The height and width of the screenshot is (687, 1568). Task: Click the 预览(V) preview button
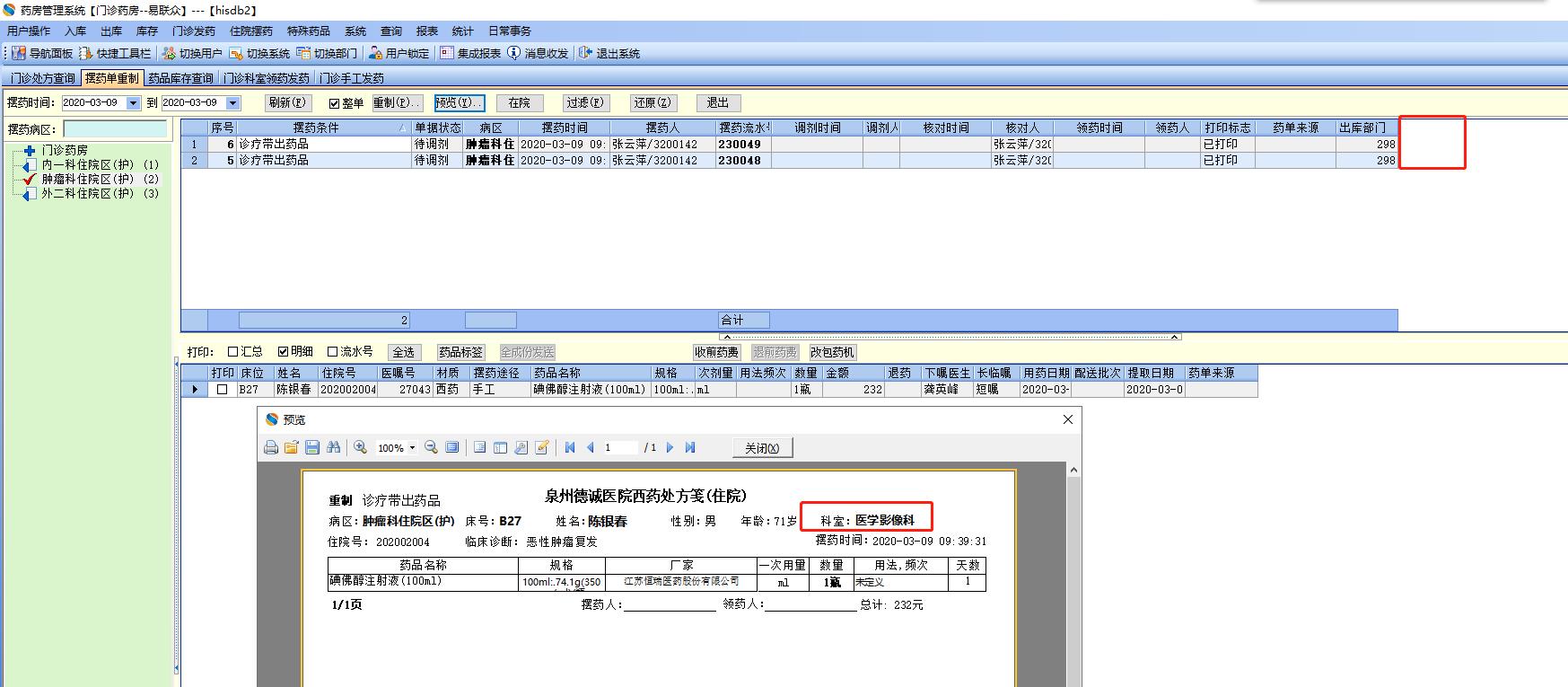click(460, 103)
